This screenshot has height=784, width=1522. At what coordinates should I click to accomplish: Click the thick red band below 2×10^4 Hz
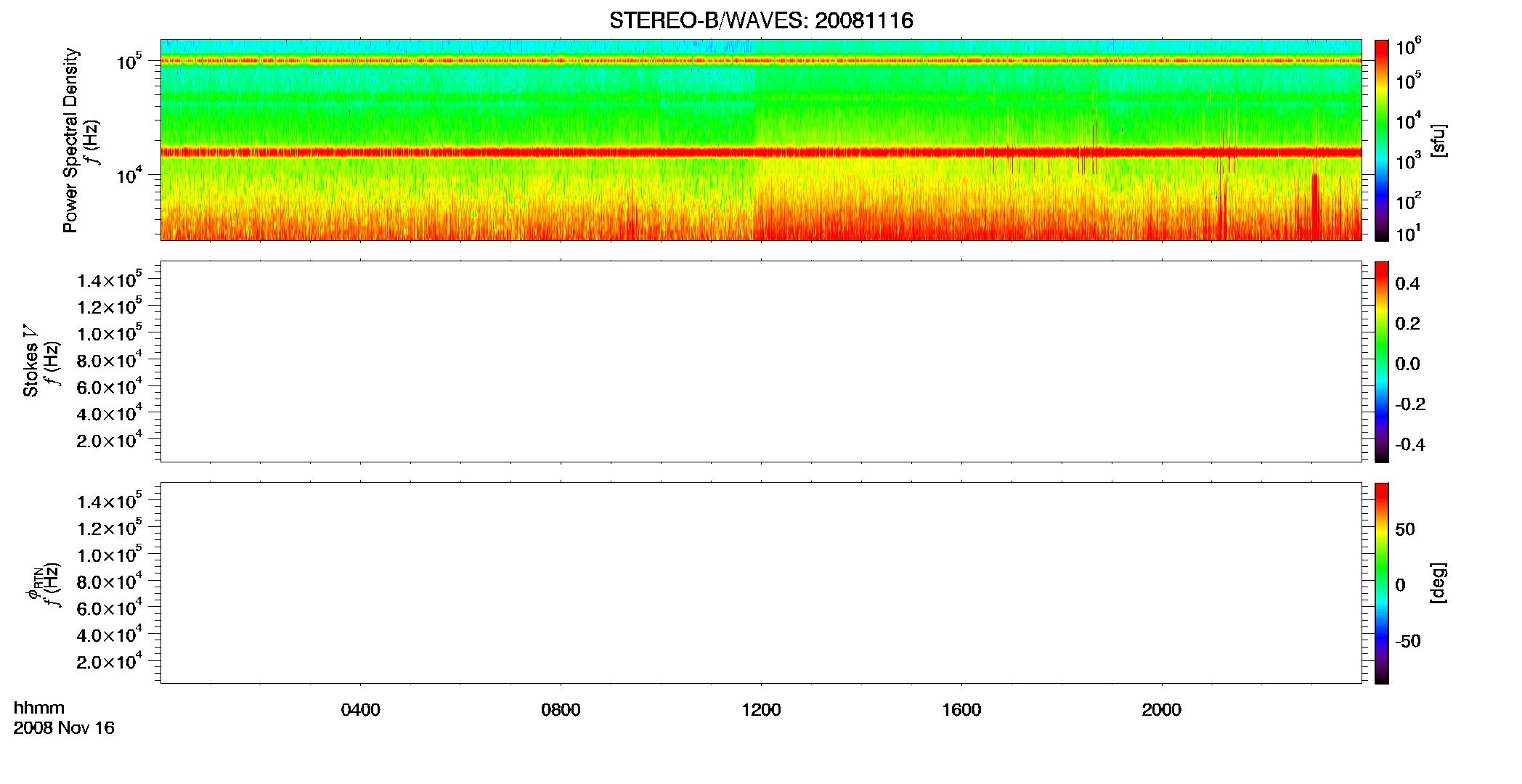click(761, 152)
